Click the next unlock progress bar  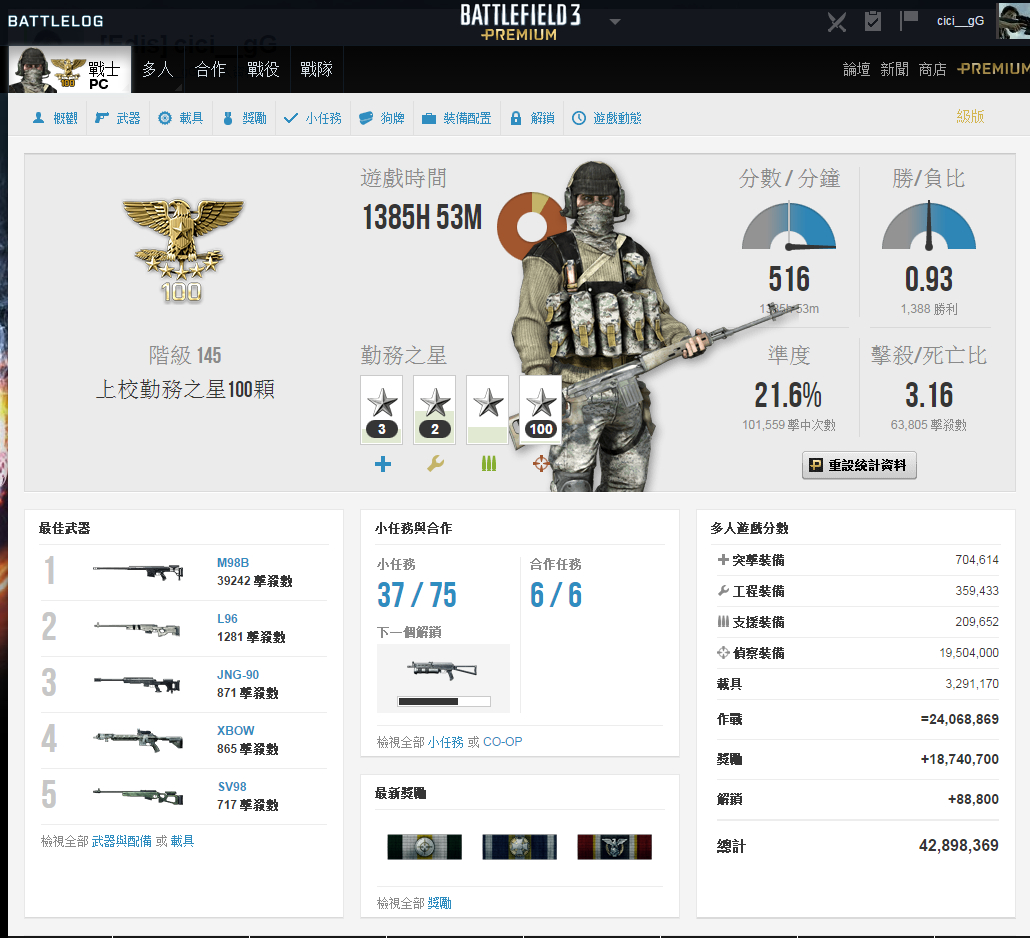pyautogui.click(x=444, y=702)
